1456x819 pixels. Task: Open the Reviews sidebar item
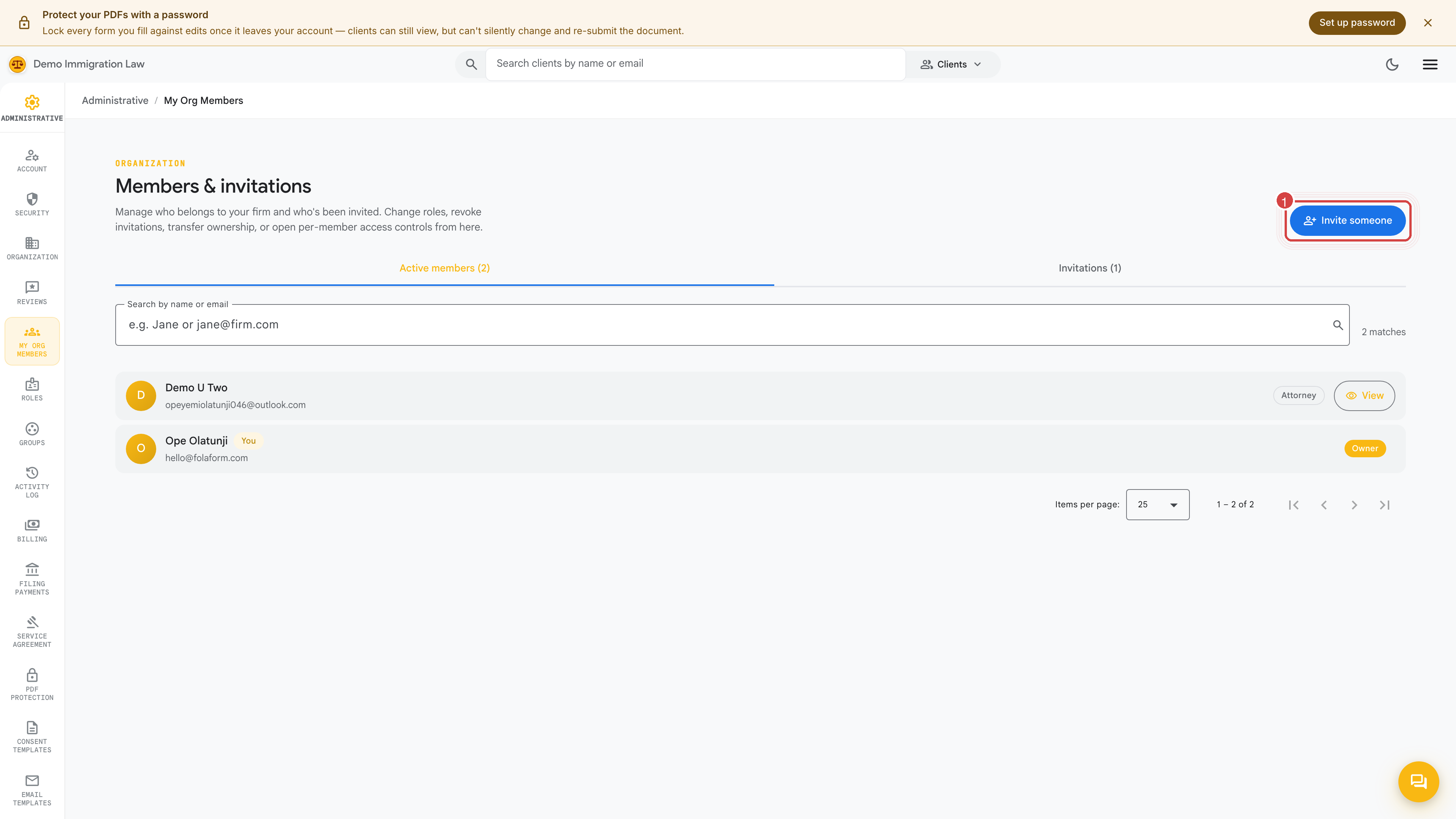32,293
